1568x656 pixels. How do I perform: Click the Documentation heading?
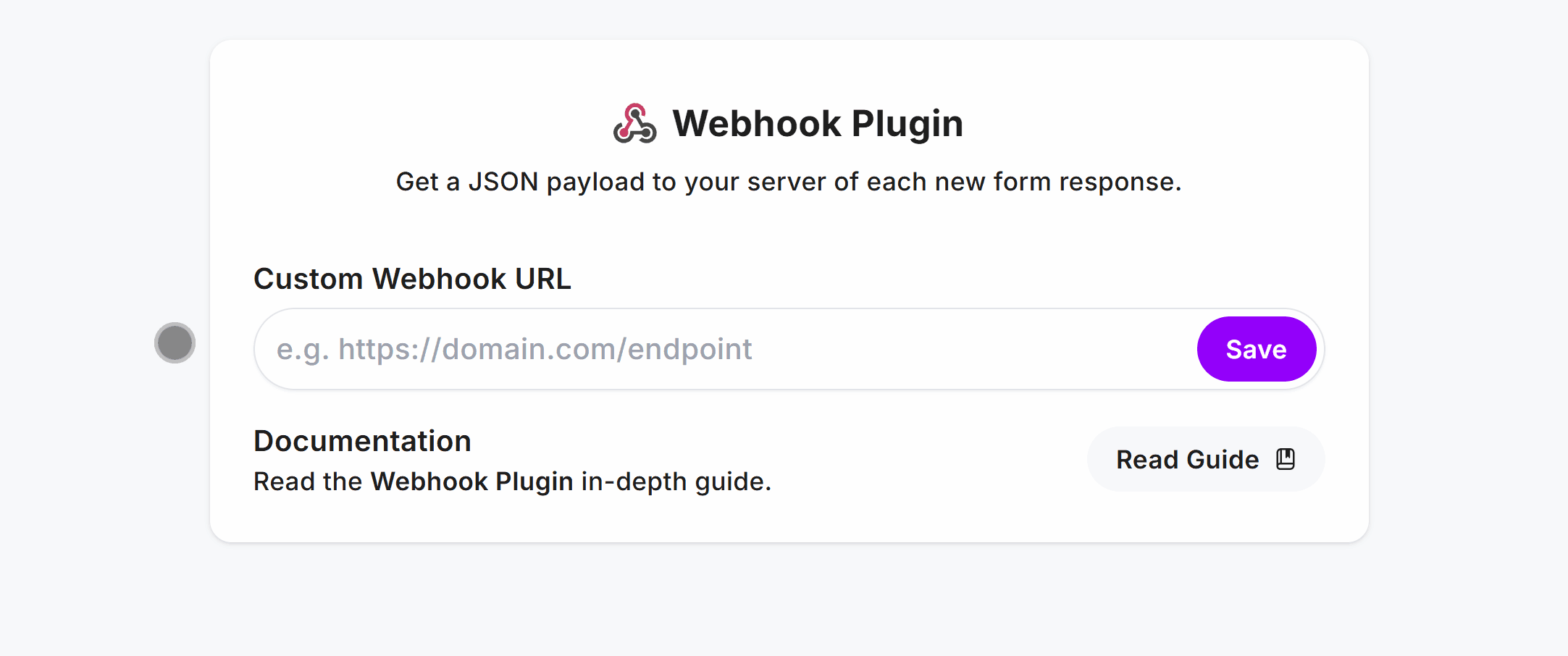pyautogui.click(x=362, y=441)
